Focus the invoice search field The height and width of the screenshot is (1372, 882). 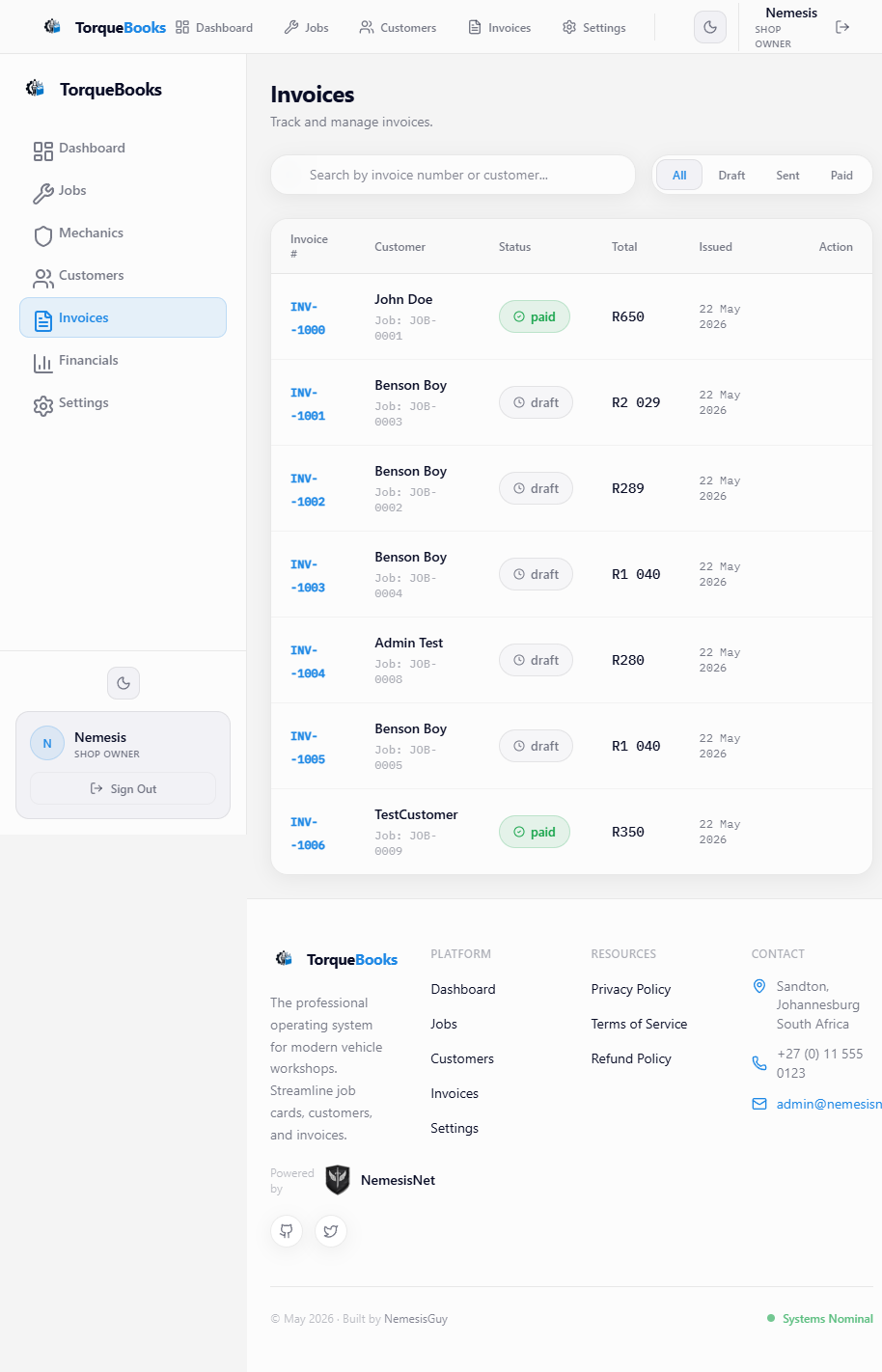point(453,175)
